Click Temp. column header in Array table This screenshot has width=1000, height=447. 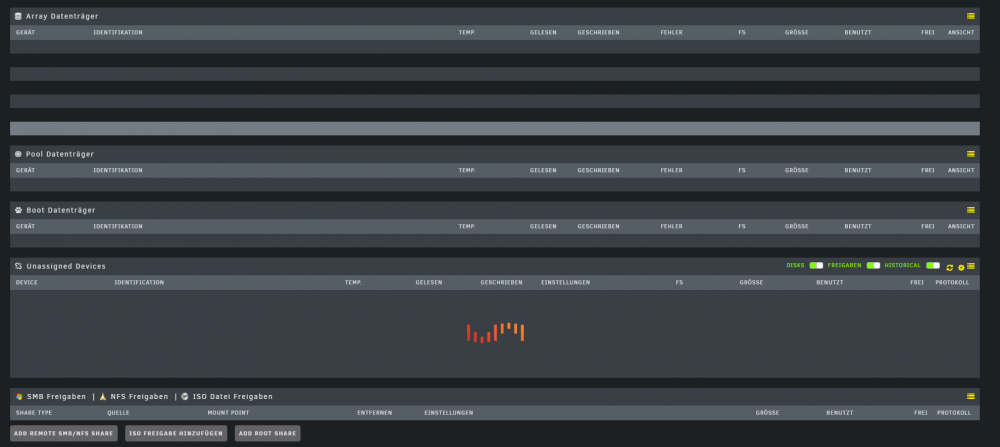point(467,33)
